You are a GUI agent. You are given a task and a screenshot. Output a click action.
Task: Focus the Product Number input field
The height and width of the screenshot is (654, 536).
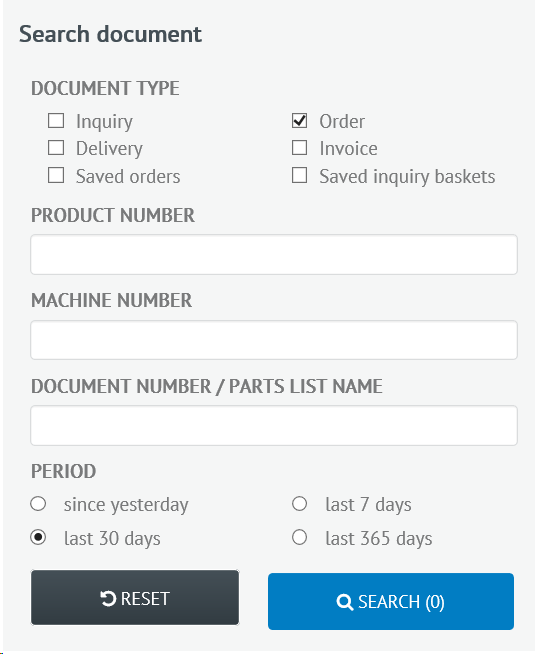[274, 254]
